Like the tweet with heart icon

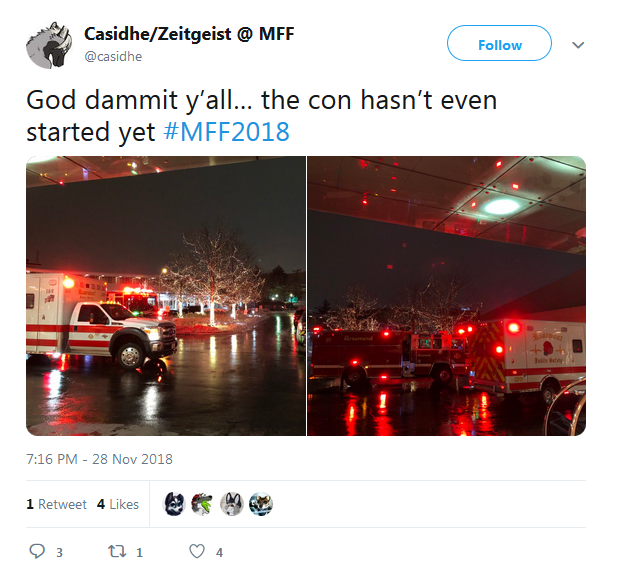tap(197, 551)
